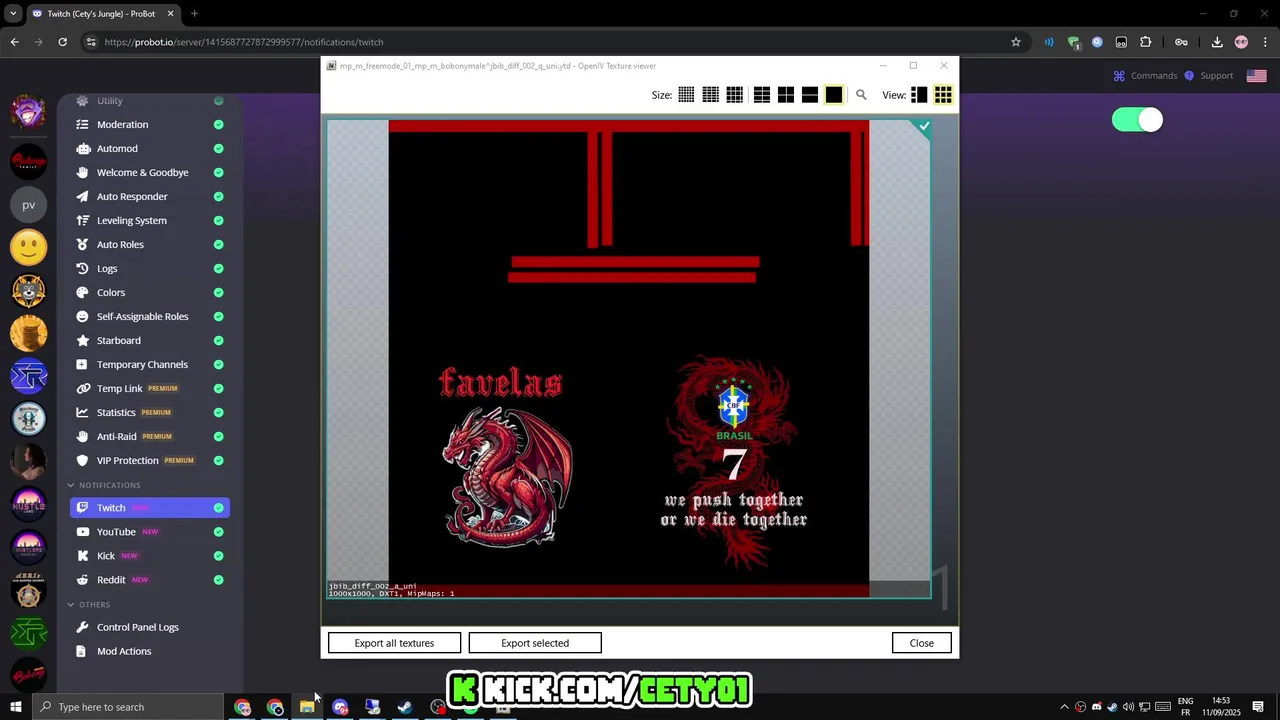Select the jbib_diff_002_a_uni texture thumbnail
The image size is (1280, 720).
(629, 359)
